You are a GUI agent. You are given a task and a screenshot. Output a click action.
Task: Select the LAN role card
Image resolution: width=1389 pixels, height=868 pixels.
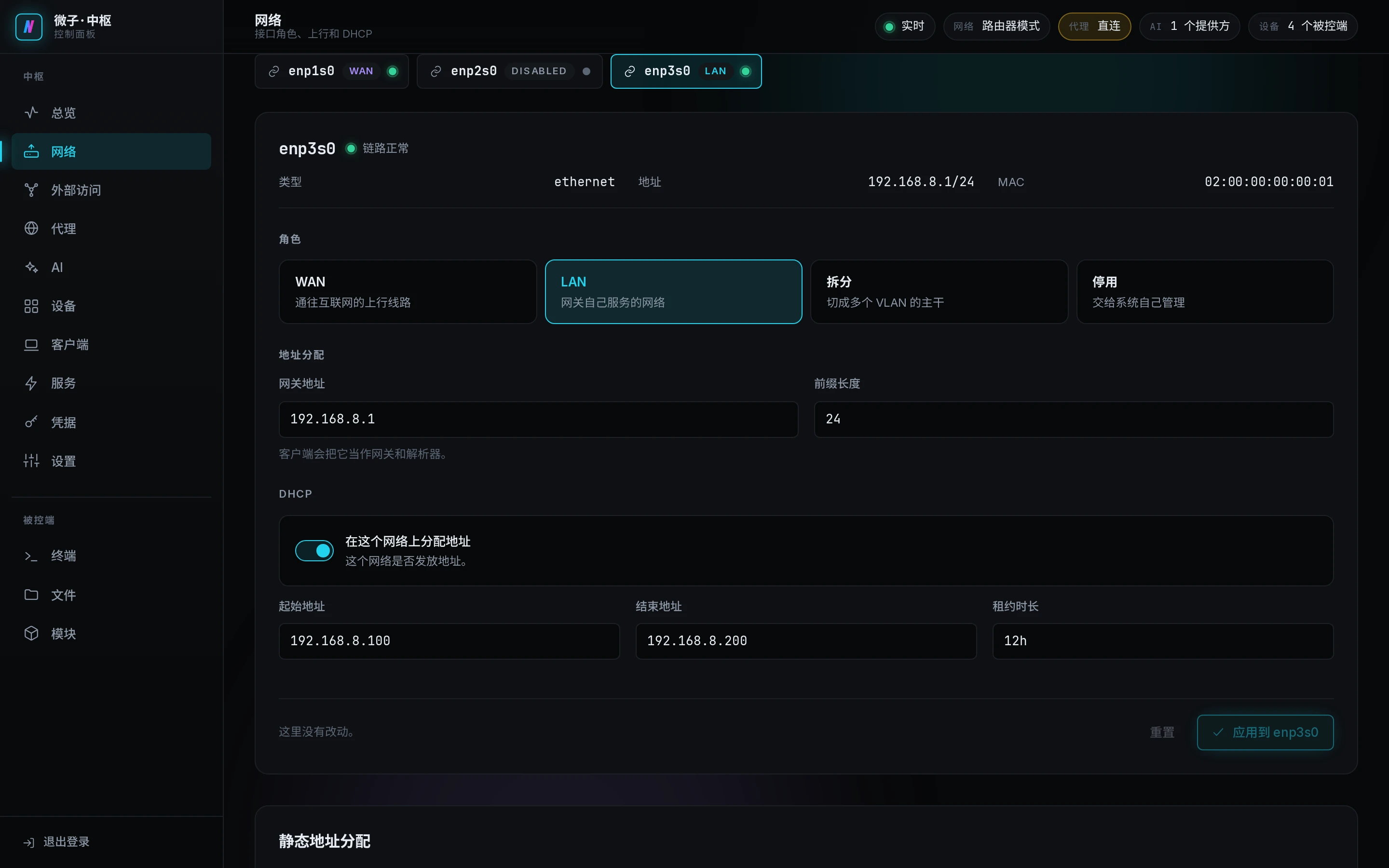673,292
